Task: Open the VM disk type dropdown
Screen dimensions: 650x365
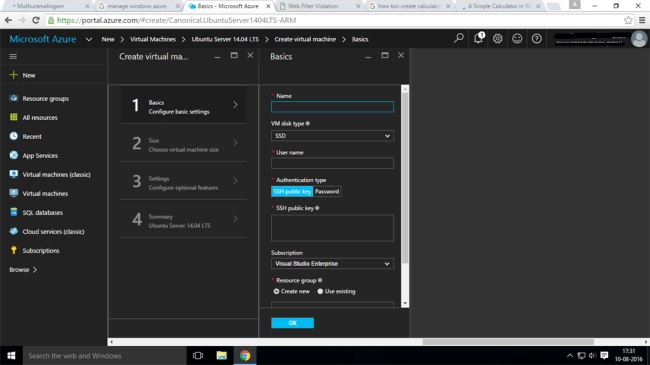Action: pos(332,136)
